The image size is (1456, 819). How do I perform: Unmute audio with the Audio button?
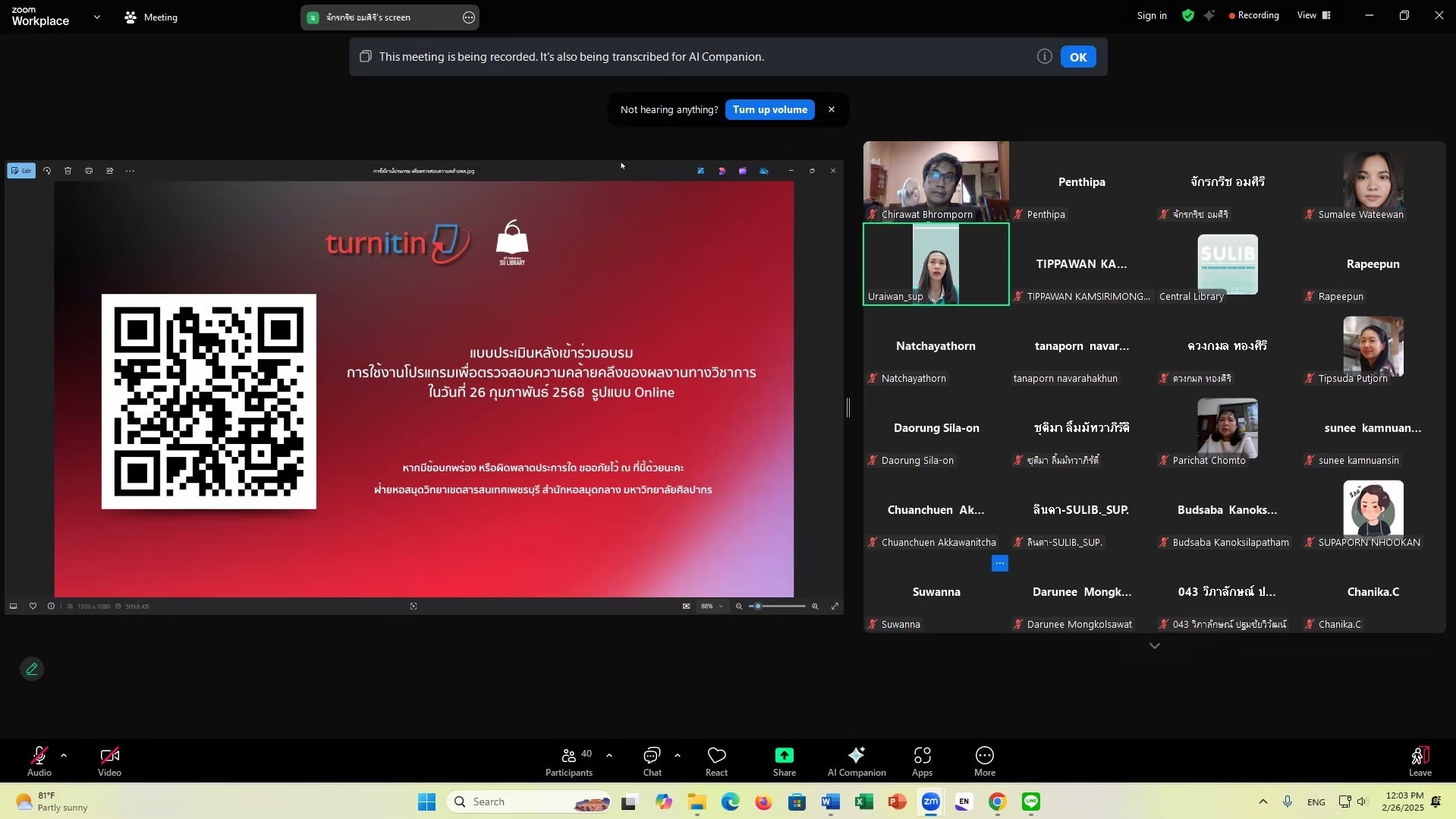[x=39, y=761]
